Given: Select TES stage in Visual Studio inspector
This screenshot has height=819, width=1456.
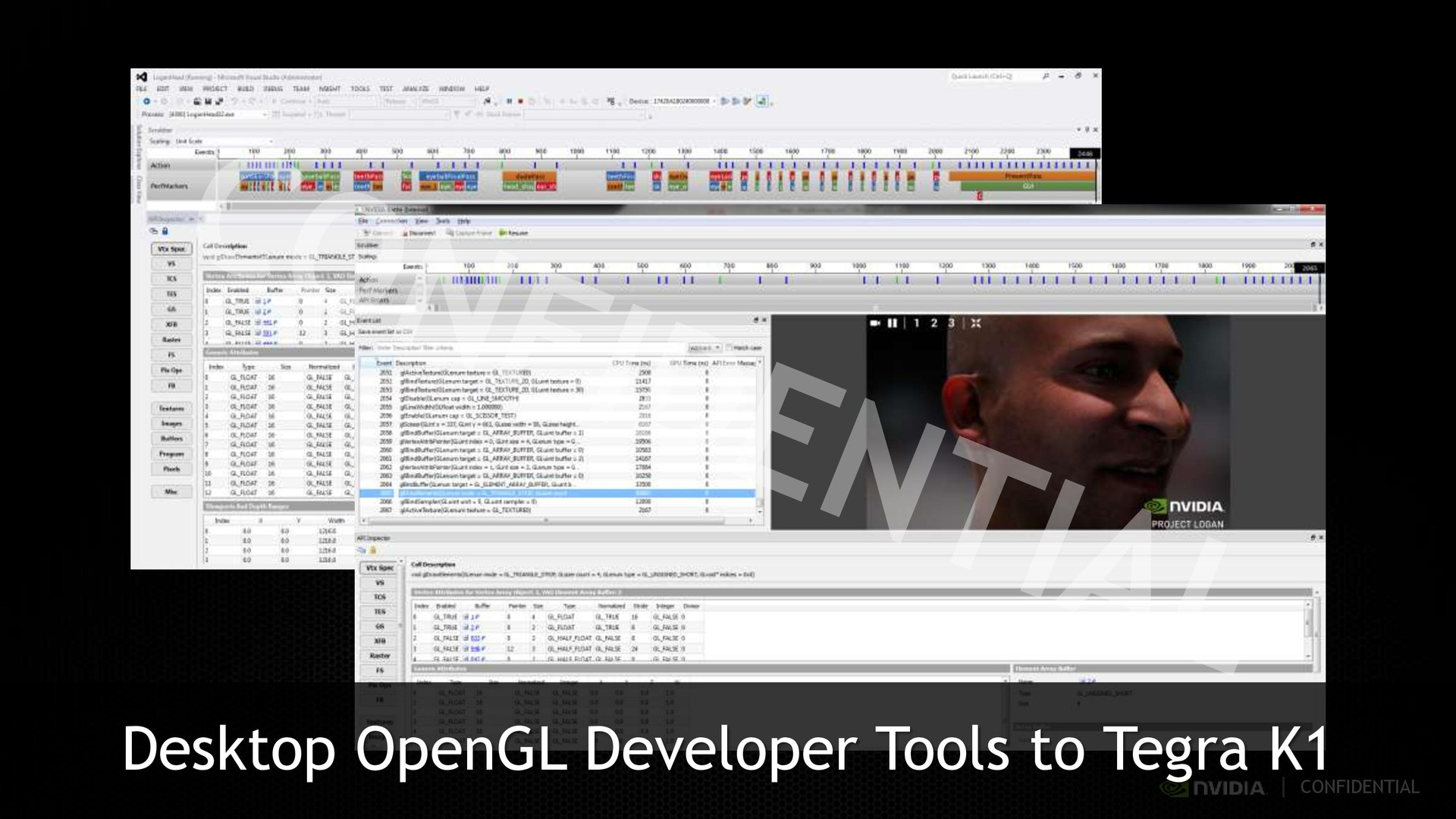Looking at the screenshot, I should click(171, 294).
